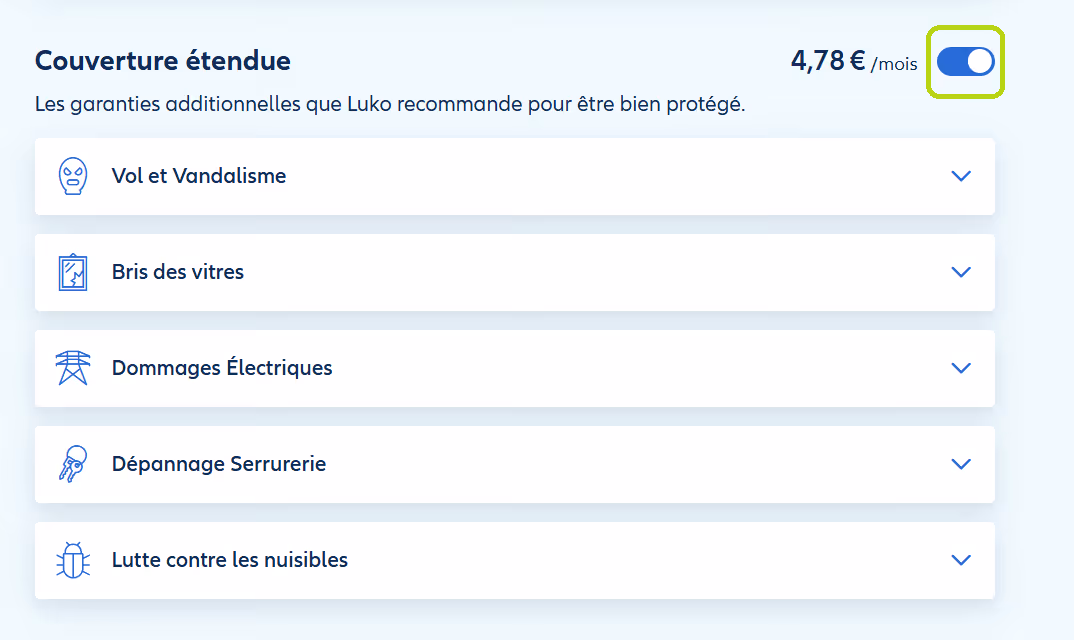Show details with Lutte contre les nuisibles chevron

[x=961, y=560]
